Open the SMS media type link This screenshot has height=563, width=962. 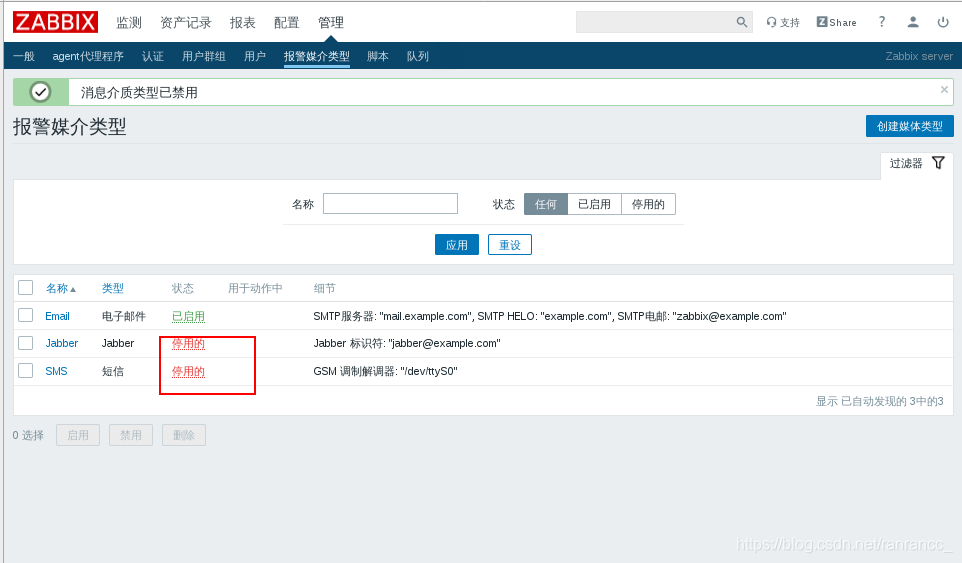(x=56, y=371)
